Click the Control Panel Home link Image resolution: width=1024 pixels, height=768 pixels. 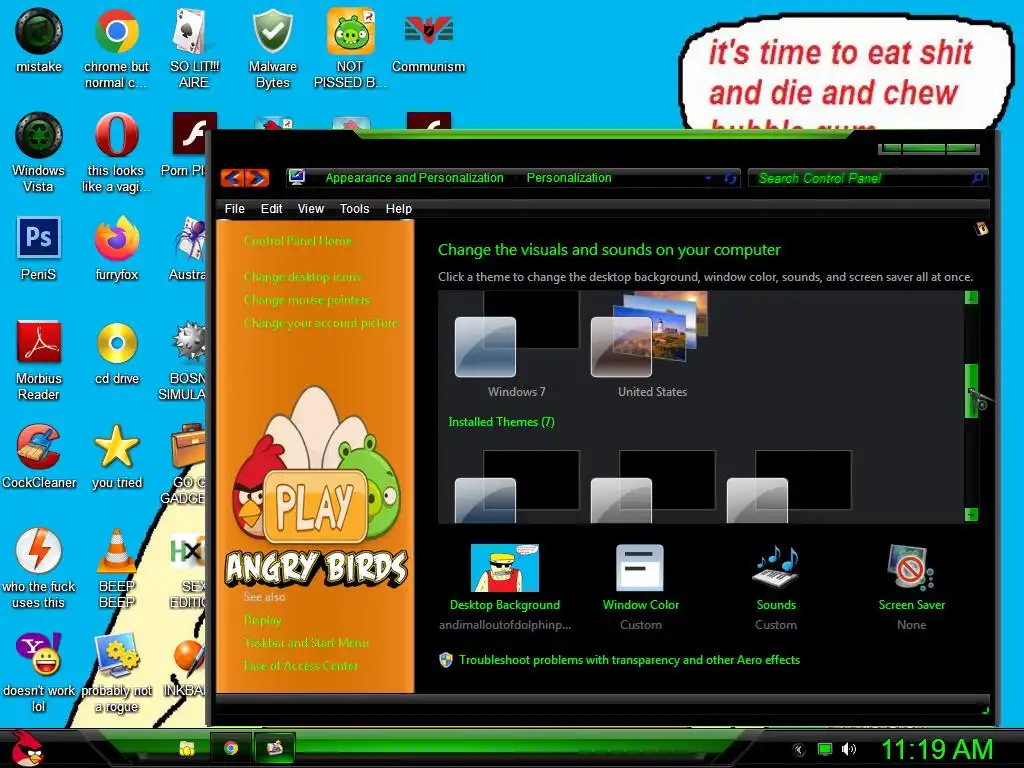point(298,241)
